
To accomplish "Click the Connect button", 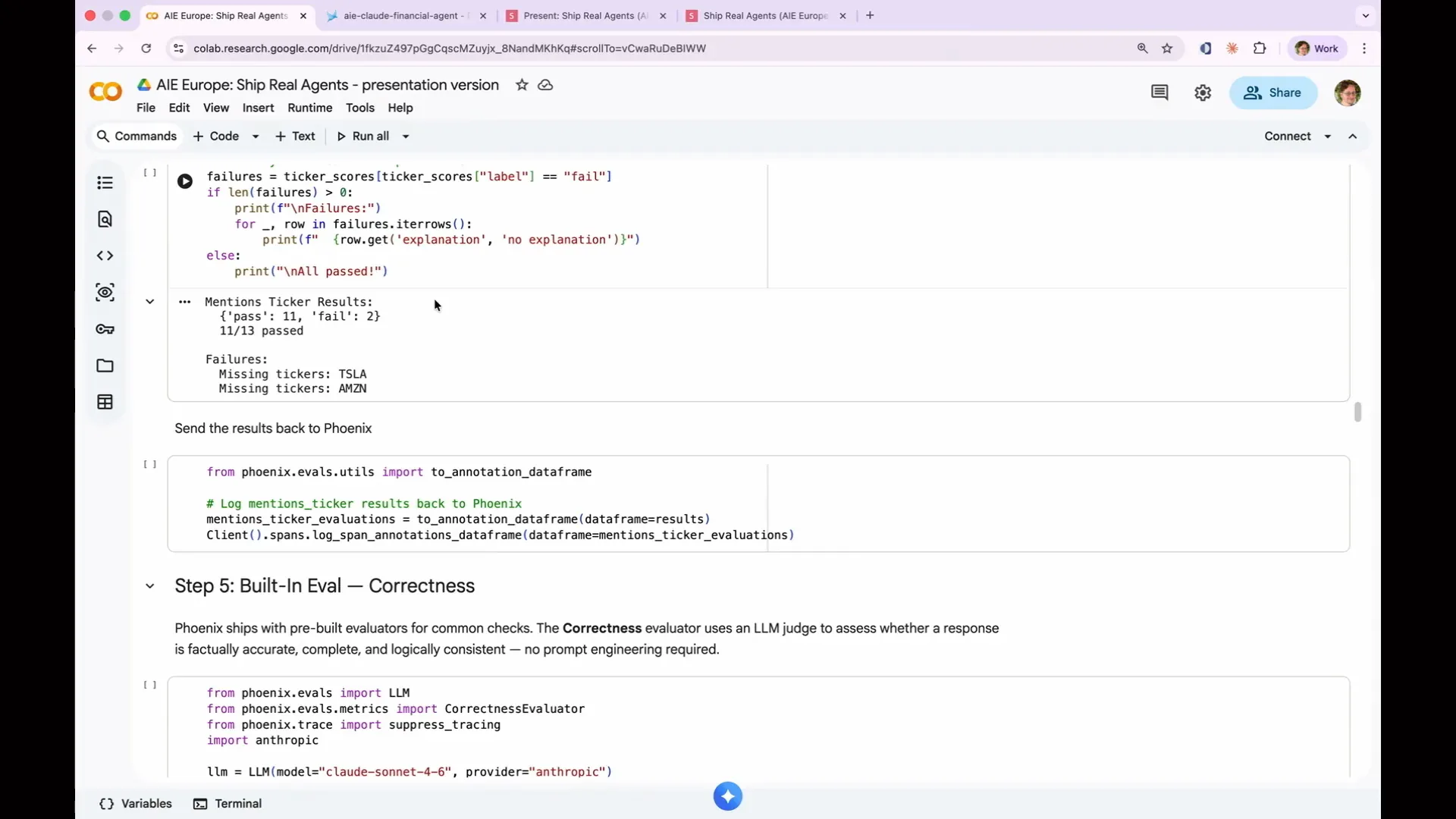I will coord(1288,136).
